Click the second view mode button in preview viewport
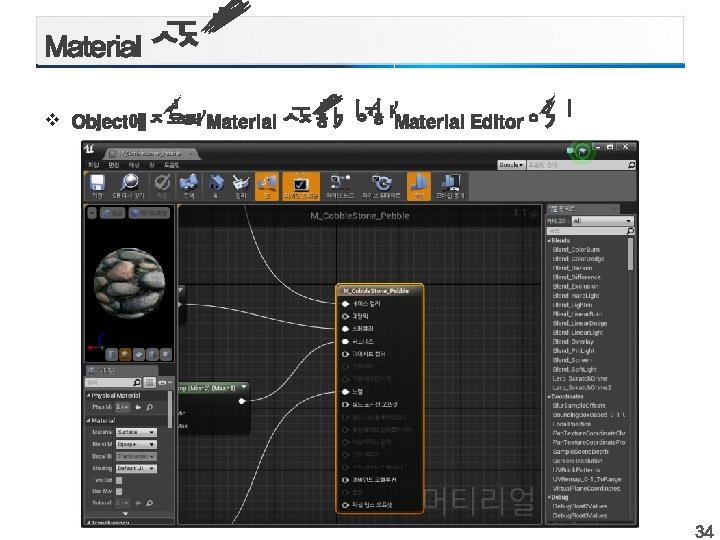 [149, 213]
